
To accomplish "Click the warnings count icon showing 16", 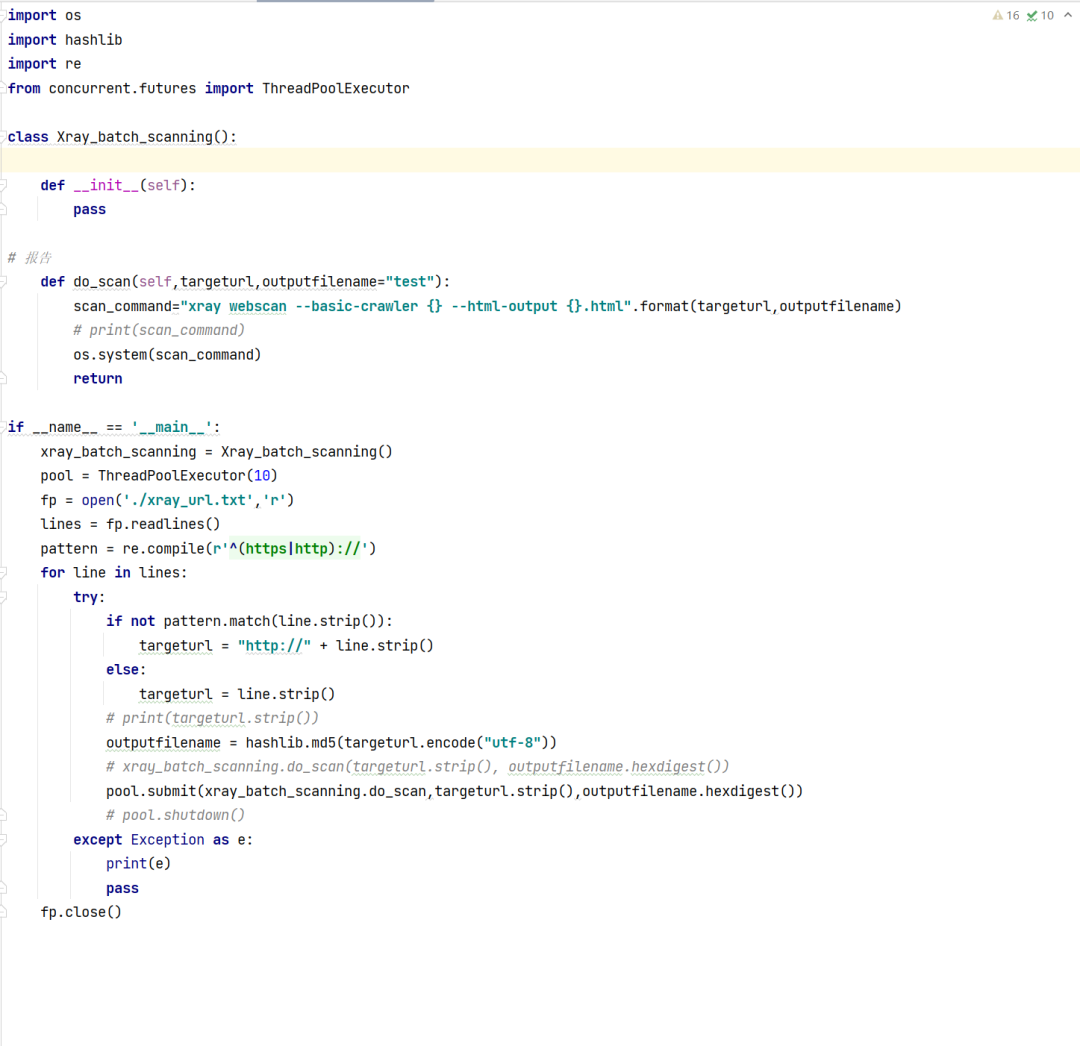I will 1006,15.
